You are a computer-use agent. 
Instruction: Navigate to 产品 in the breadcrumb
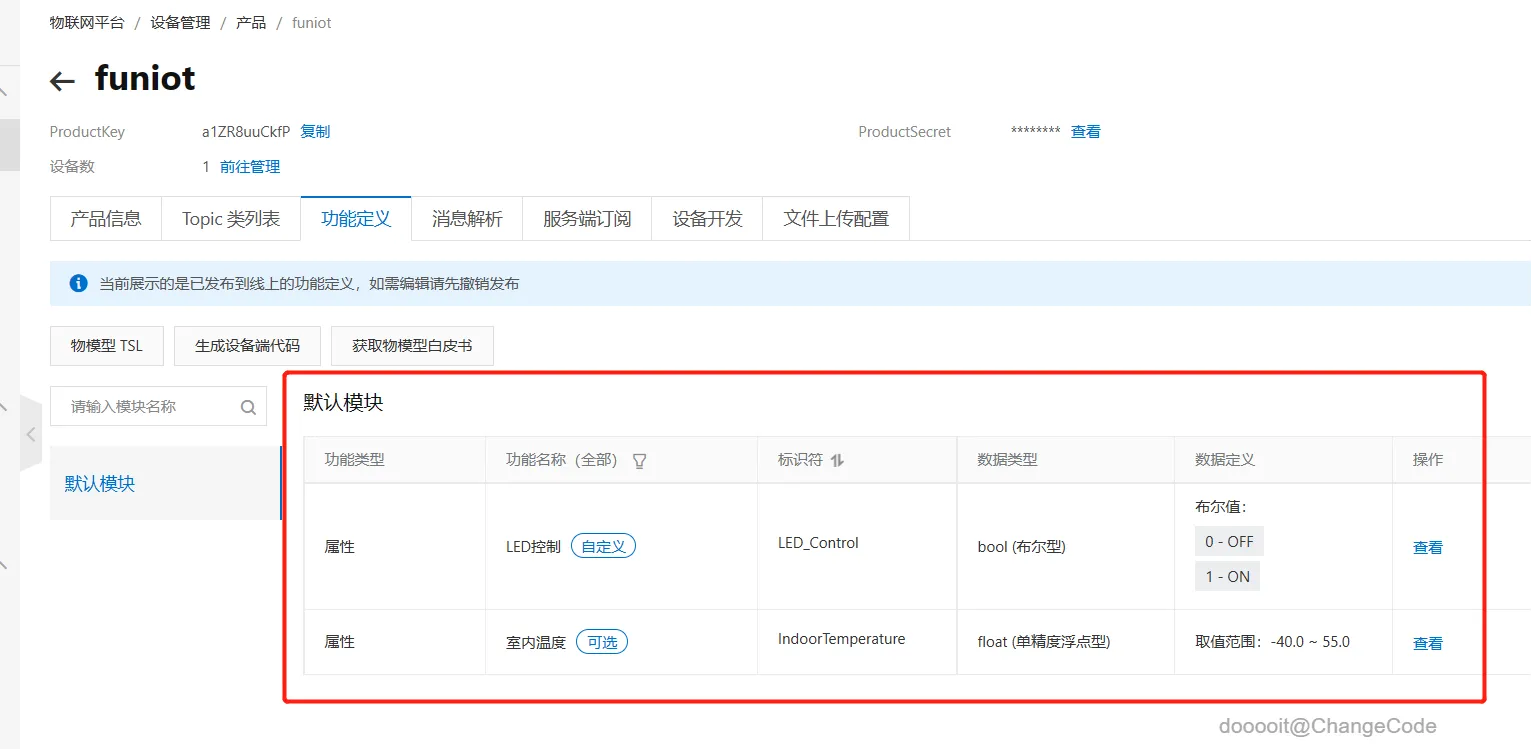tap(251, 22)
